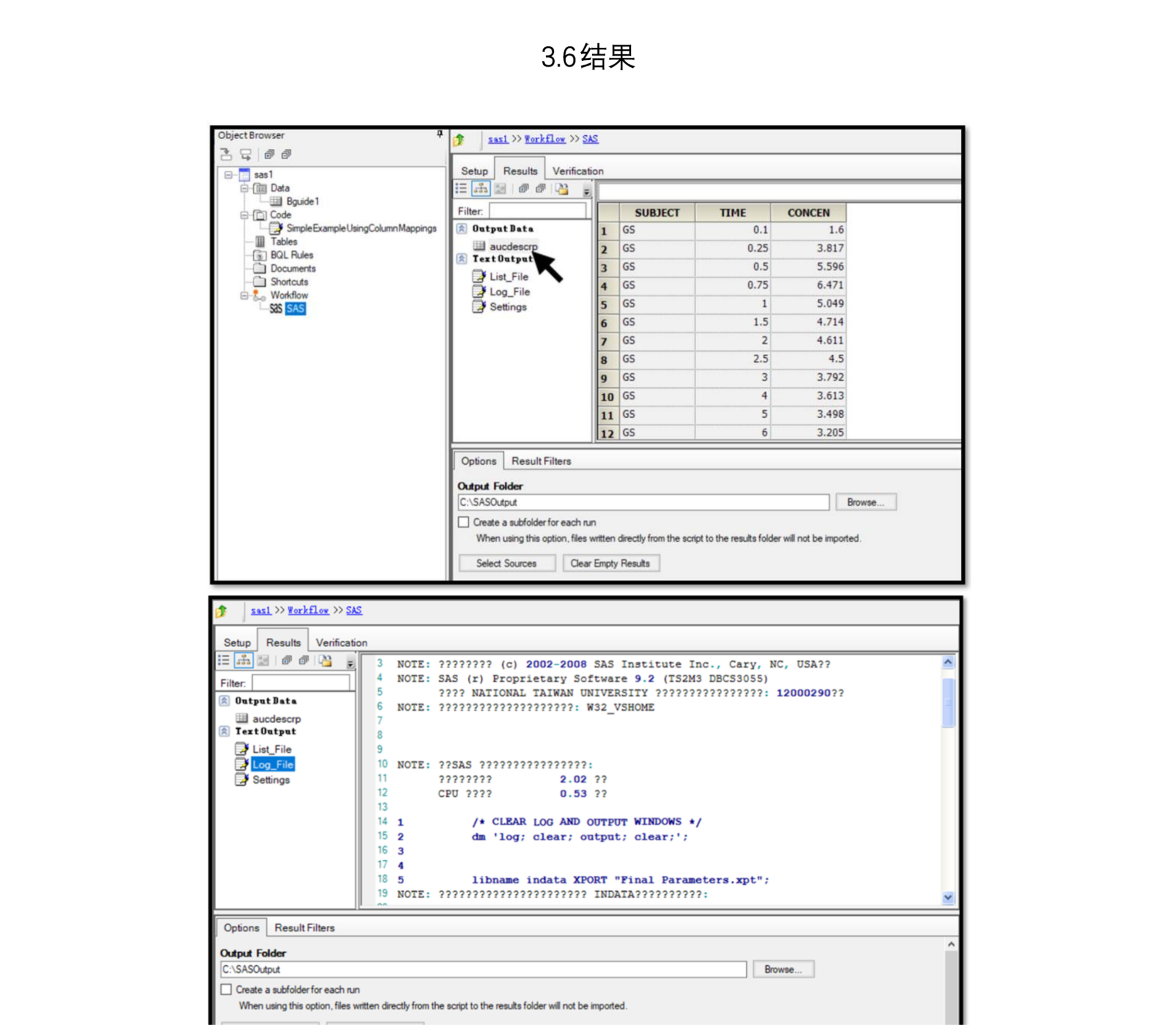Click the expand-all icon in Object Browser toolbar
1176x1025 pixels.
point(270,154)
